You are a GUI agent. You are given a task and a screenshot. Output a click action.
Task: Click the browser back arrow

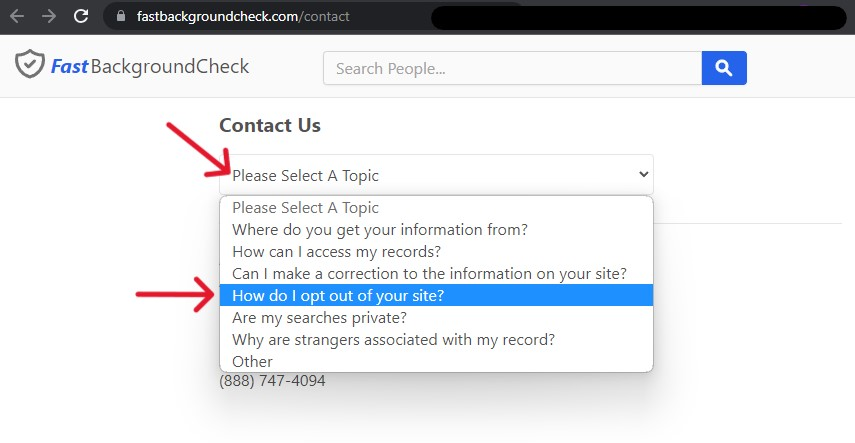[x=17, y=16]
